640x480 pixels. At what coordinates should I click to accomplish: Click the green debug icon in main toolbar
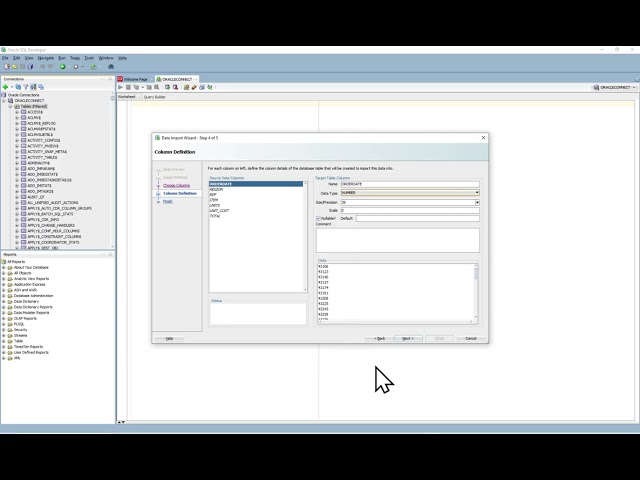pyautogui.click(x=93, y=67)
